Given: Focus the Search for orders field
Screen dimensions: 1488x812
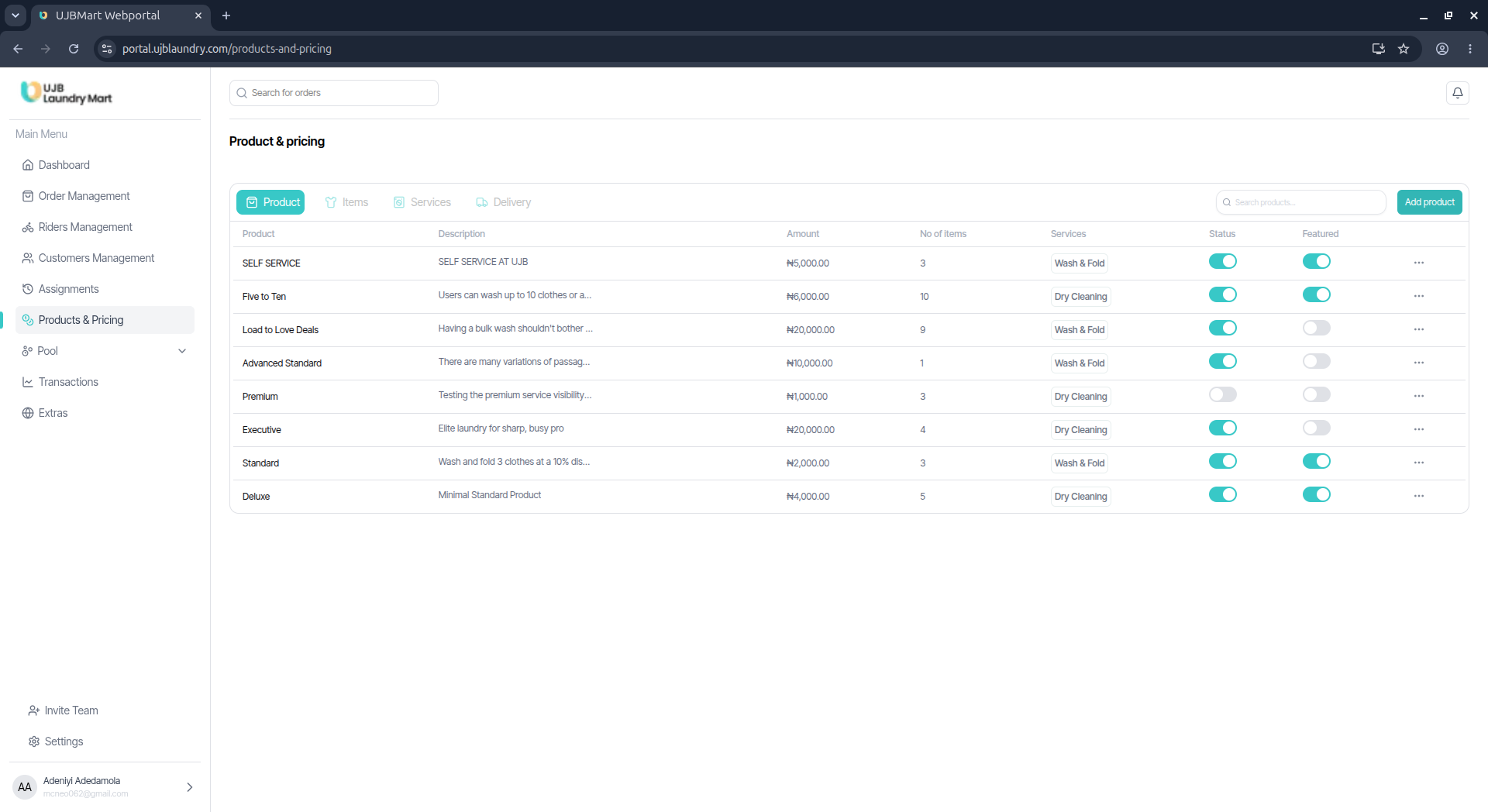Looking at the screenshot, I should click(334, 93).
